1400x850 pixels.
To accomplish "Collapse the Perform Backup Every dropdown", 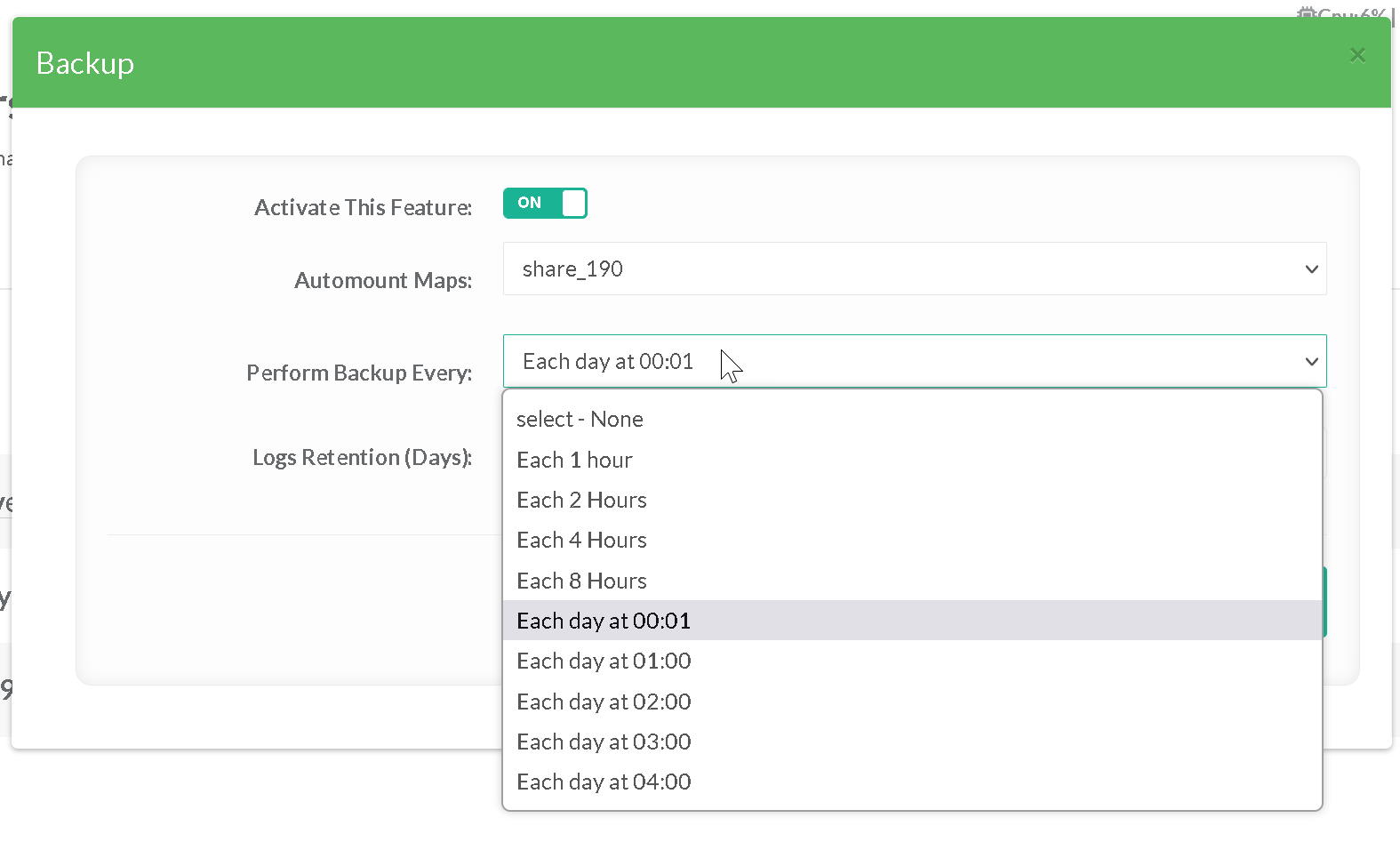I will tap(914, 361).
